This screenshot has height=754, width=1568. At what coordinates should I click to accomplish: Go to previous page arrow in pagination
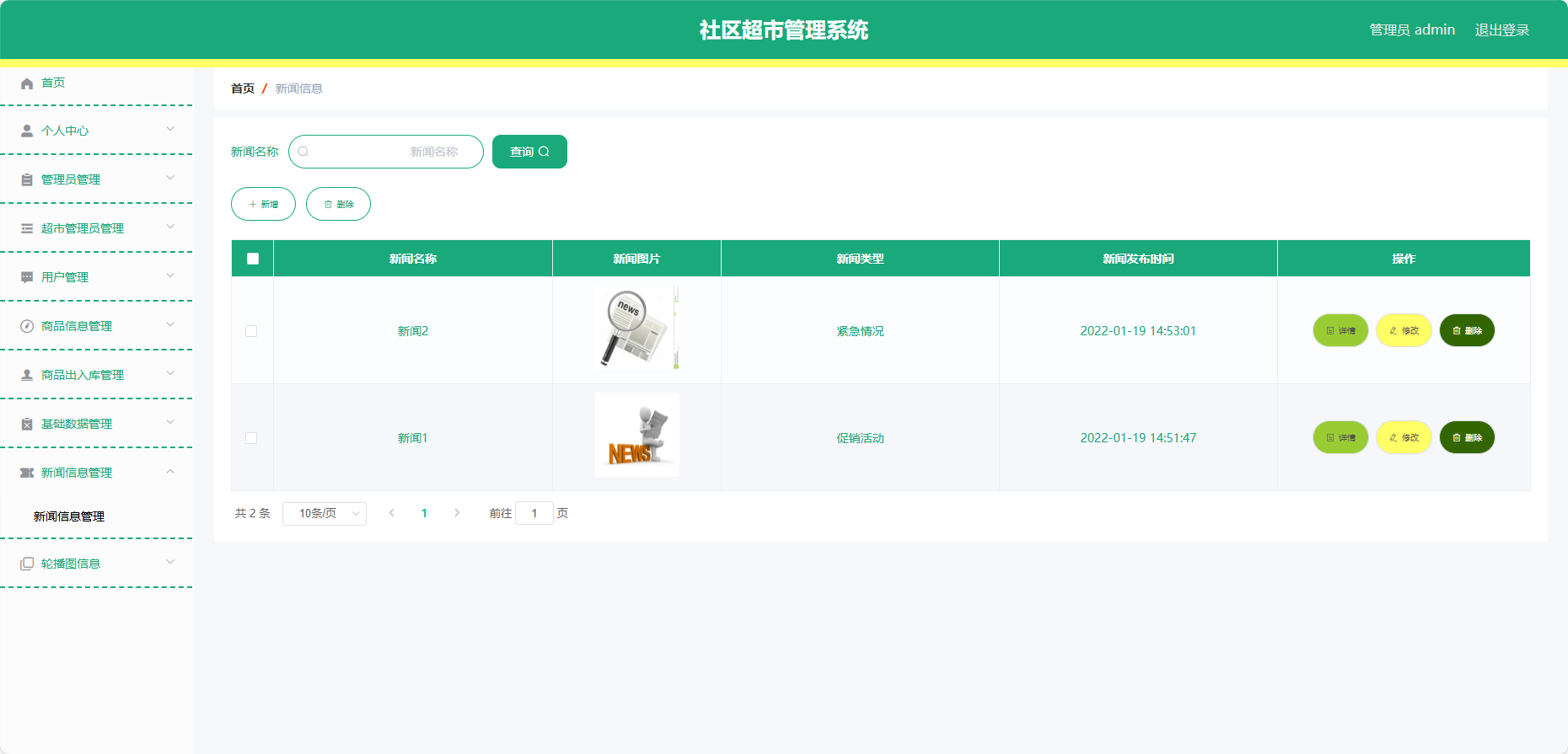pos(391,513)
